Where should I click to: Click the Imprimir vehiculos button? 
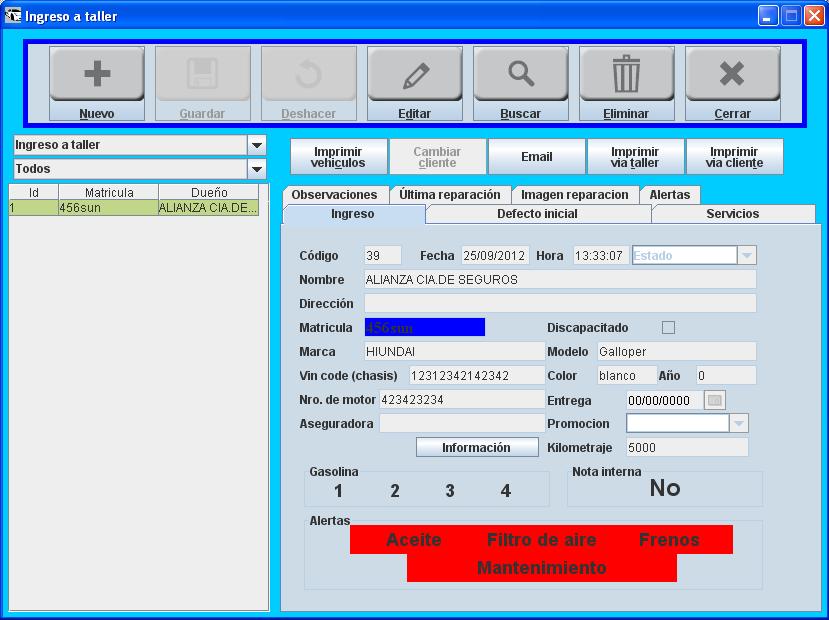[338, 157]
